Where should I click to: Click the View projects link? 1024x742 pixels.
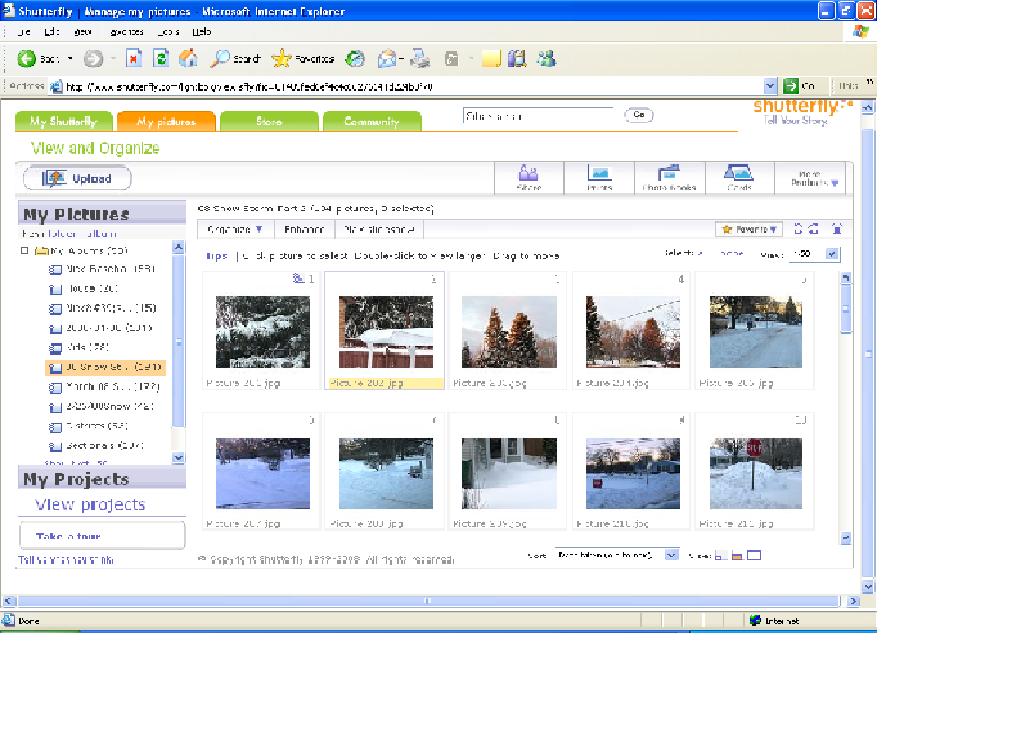coord(90,505)
